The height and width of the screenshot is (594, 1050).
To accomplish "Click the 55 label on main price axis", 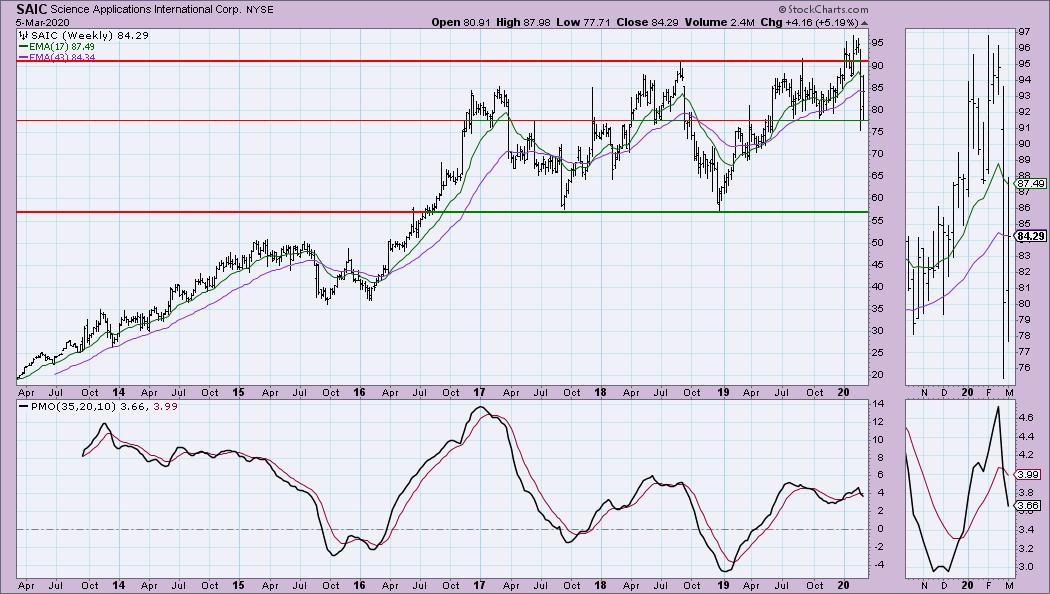I will 877,220.
